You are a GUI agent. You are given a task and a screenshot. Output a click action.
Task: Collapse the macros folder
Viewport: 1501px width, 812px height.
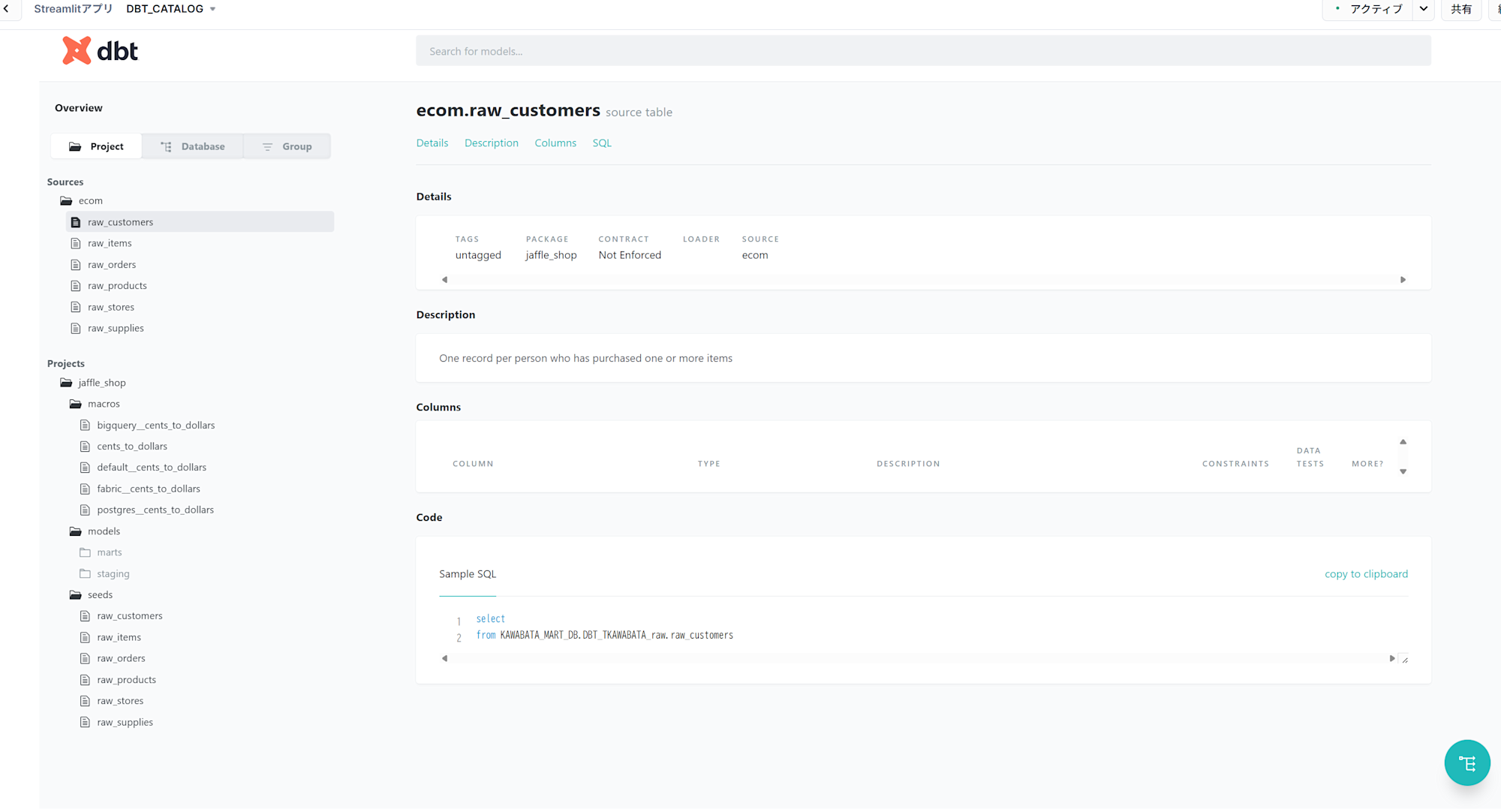(x=76, y=404)
